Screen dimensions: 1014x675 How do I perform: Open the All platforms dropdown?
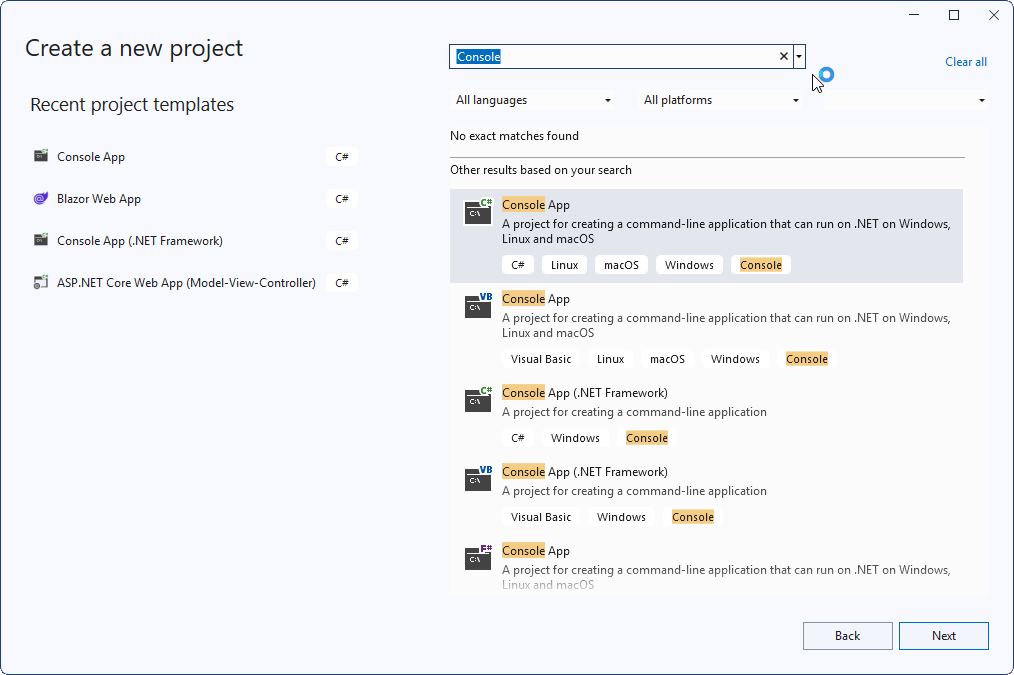[718, 100]
